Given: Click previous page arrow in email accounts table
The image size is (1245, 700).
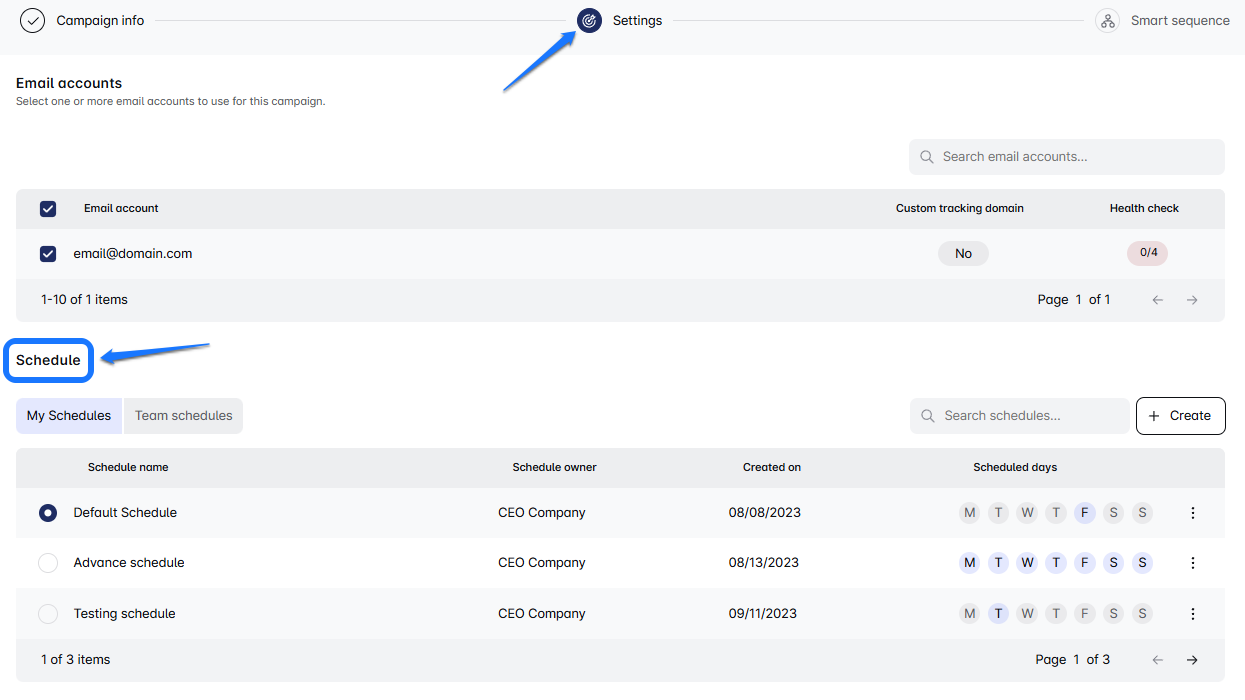Looking at the screenshot, I should [1158, 300].
